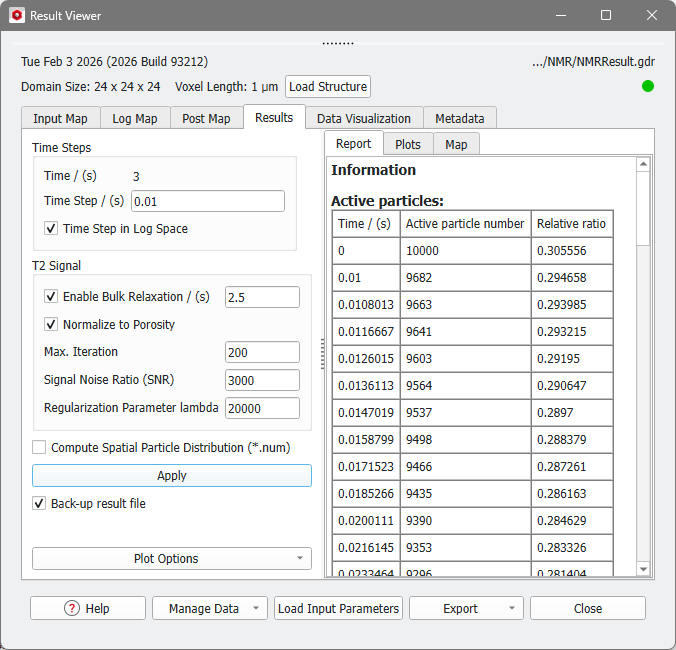Image resolution: width=676 pixels, height=650 pixels.
Task: Disable the Enable Bulk Relaxation checkbox
Action: click(x=51, y=297)
